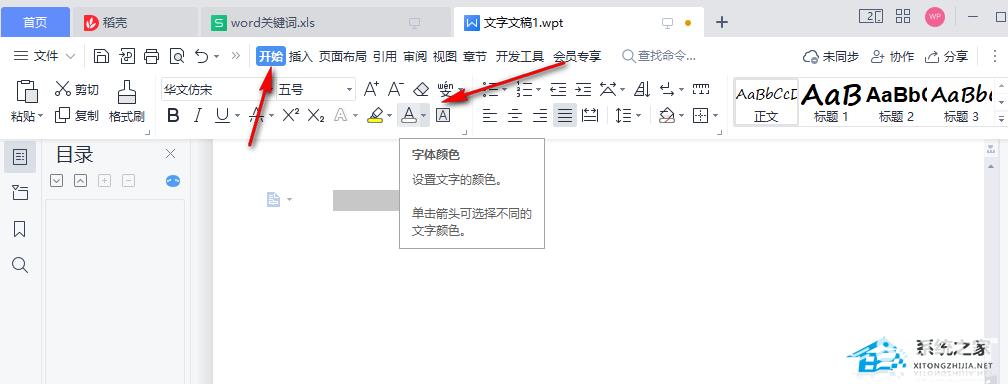Click the 协作 collaborate button
Screen dimensions: 1008x384
[892, 57]
